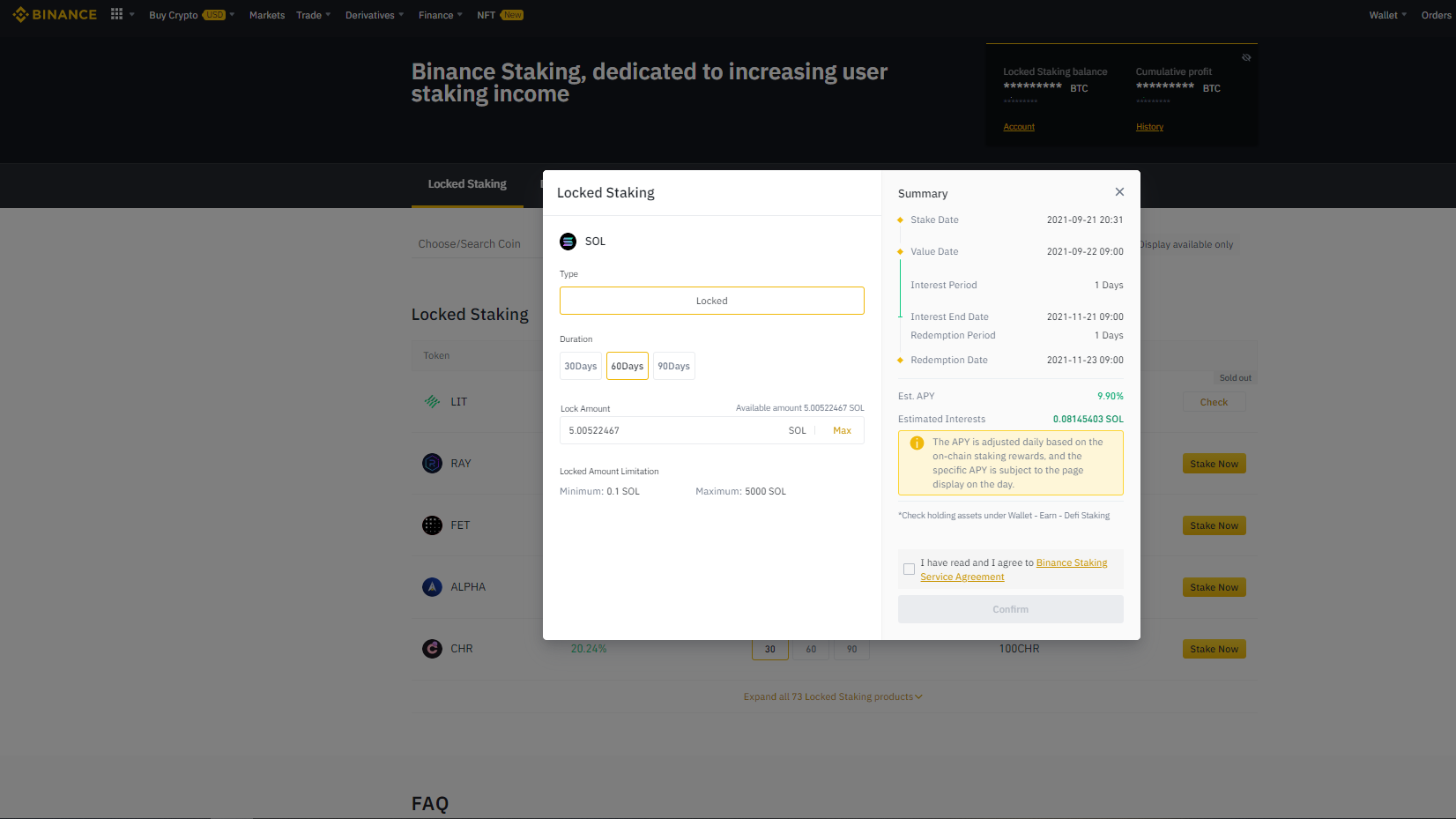Click Estimated Interests value 0.08145403 SOL

(x=1088, y=420)
